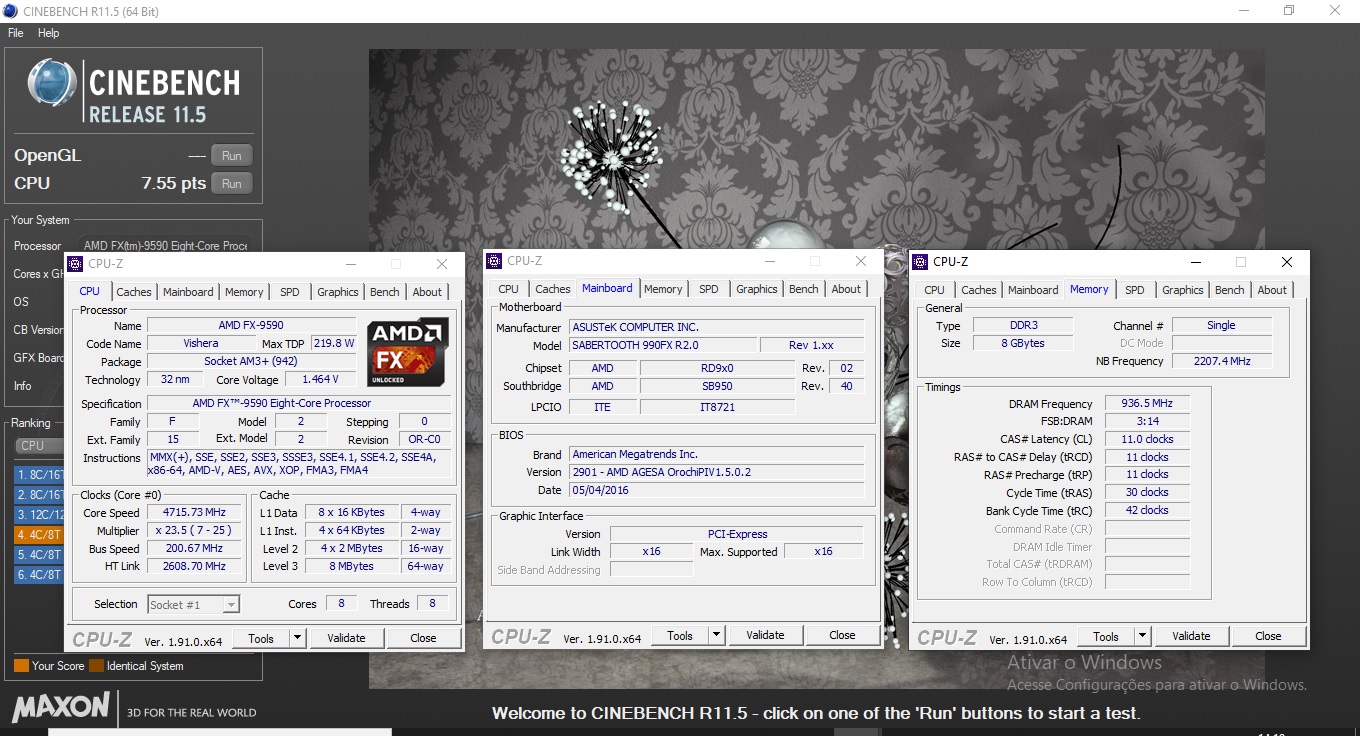Image resolution: width=1360 pixels, height=736 pixels.
Task: Click the BIOS Version field 2901
Action: (x=716, y=472)
